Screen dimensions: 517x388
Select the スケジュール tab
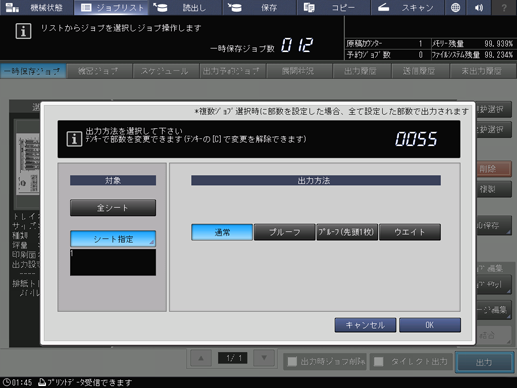[165, 71]
